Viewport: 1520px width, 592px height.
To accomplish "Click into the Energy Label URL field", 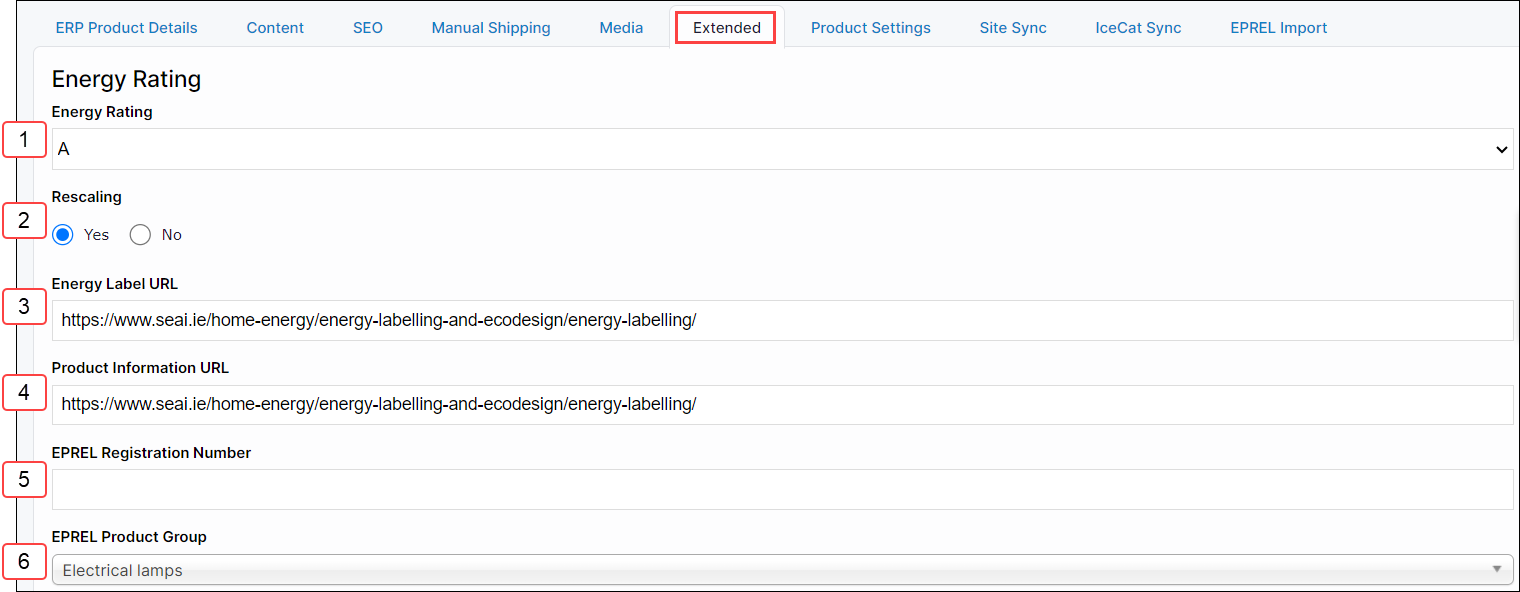I will point(781,320).
